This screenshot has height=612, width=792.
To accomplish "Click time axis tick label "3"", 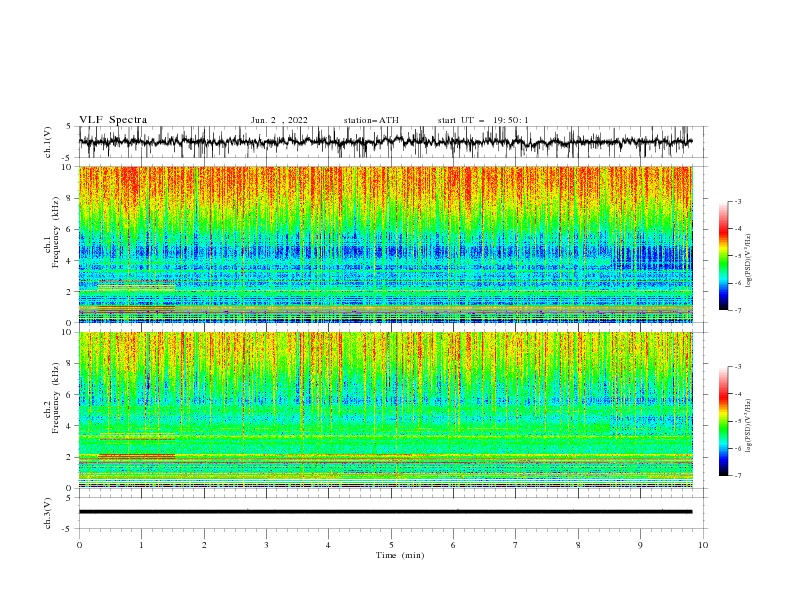I will (266, 545).
